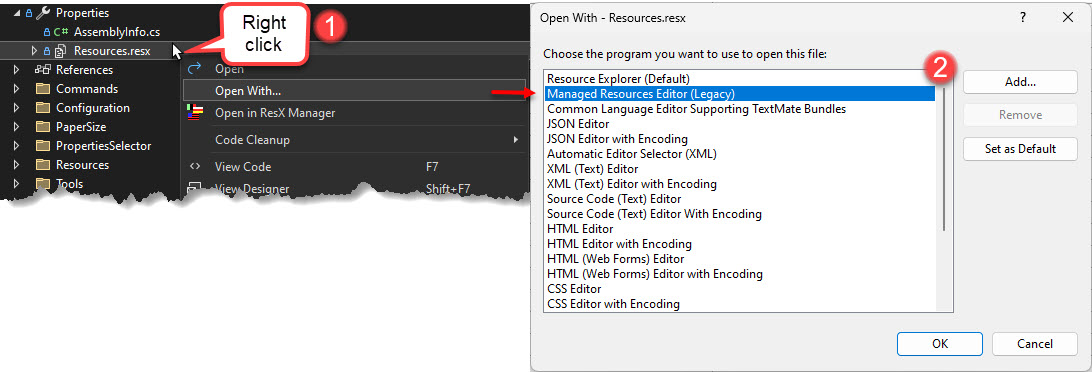Expand the References node
Image resolution: width=1092 pixels, height=372 pixels.
coord(17,70)
